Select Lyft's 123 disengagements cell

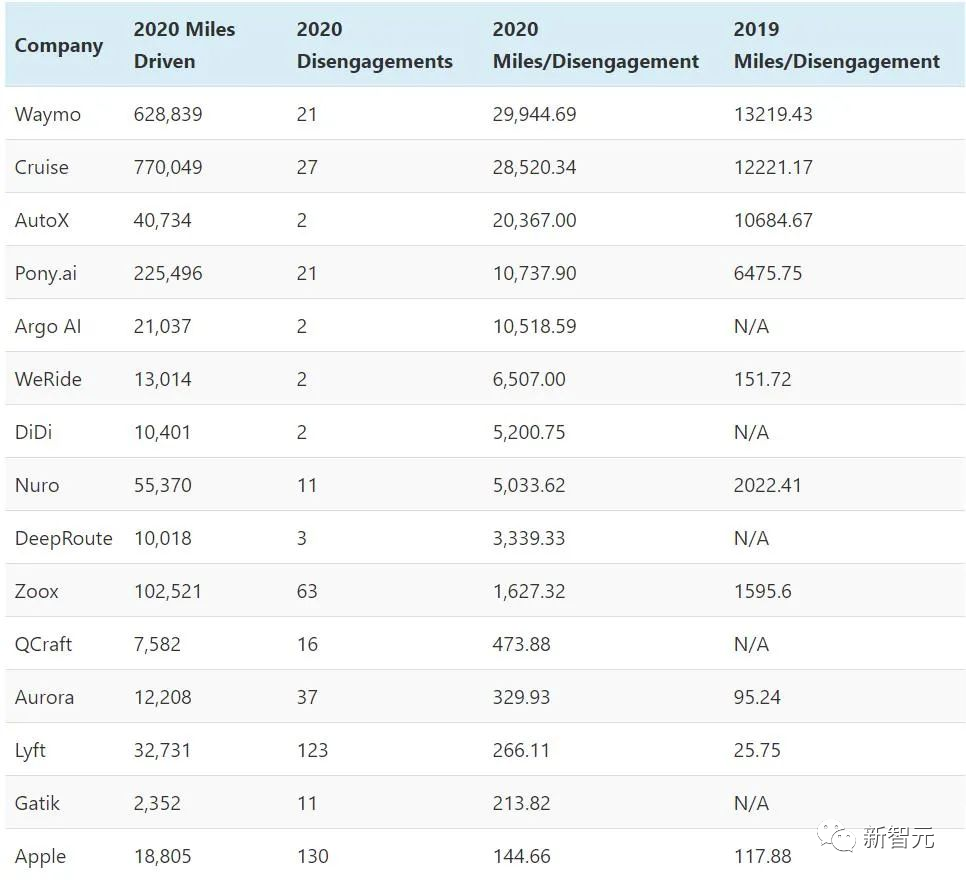point(312,750)
